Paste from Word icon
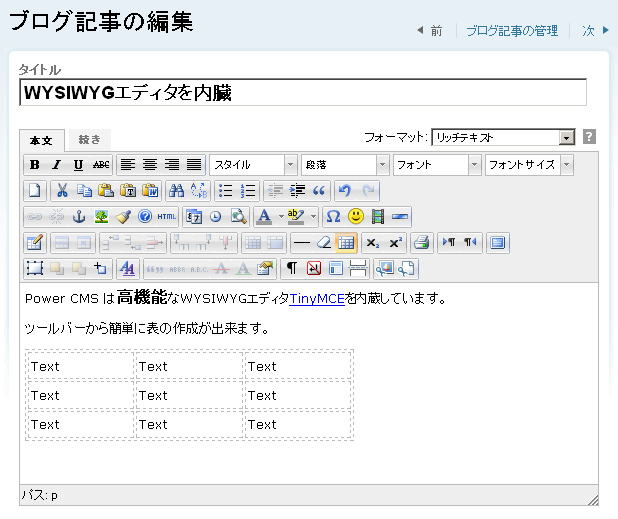The image size is (618, 519). coord(150,191)
